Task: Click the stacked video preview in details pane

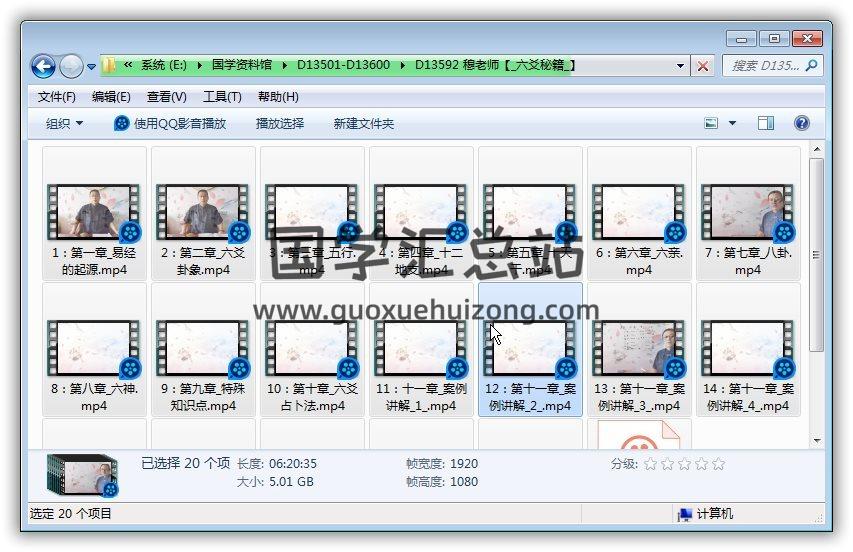Action: pos(83,475)
